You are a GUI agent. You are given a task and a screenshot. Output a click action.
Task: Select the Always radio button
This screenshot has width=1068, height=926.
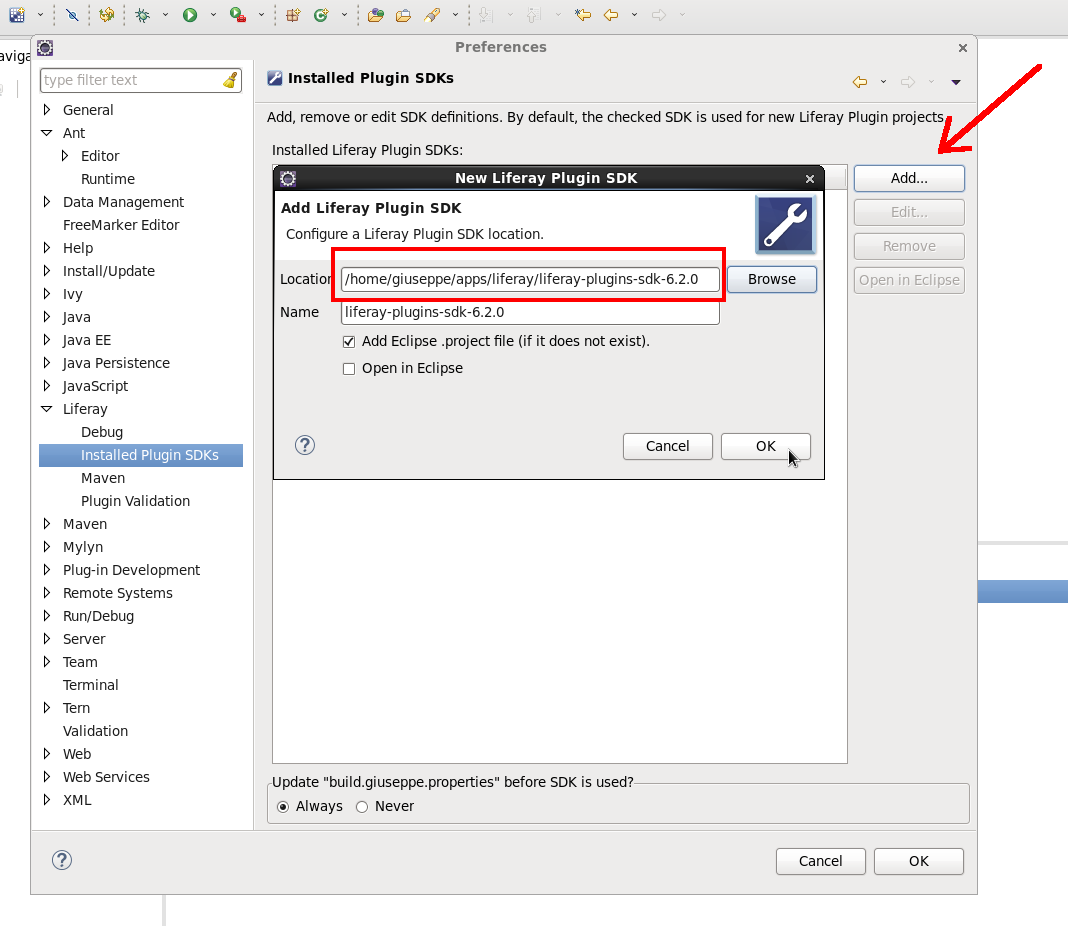pyautogui.click(x=283, y=807)
